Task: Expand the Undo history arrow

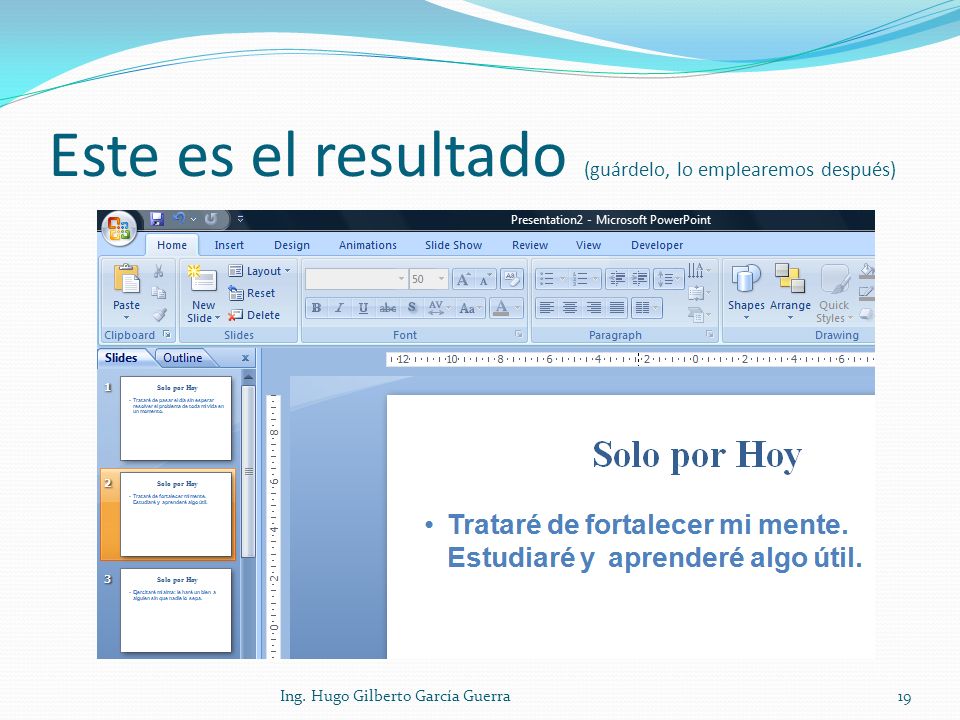Action: (x=193, y=219)
